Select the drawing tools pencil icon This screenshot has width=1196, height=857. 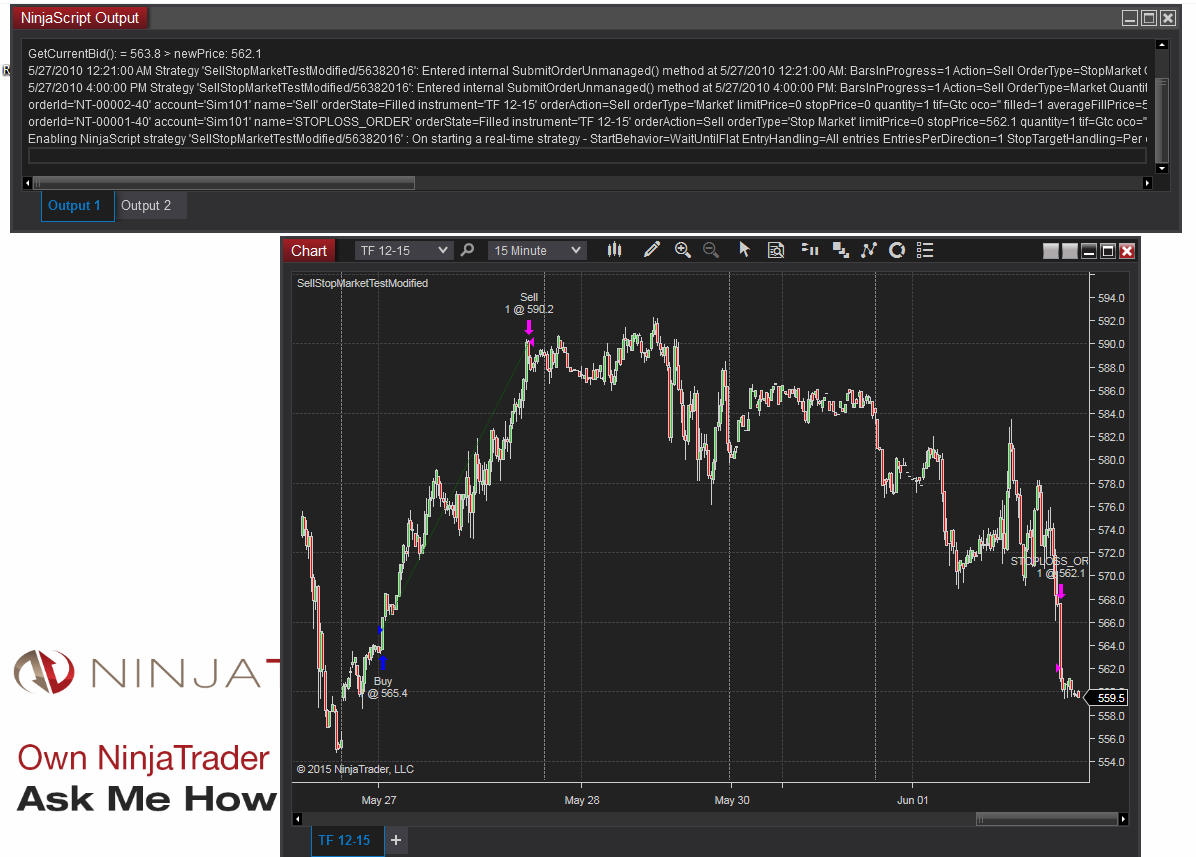coord(651,250)
